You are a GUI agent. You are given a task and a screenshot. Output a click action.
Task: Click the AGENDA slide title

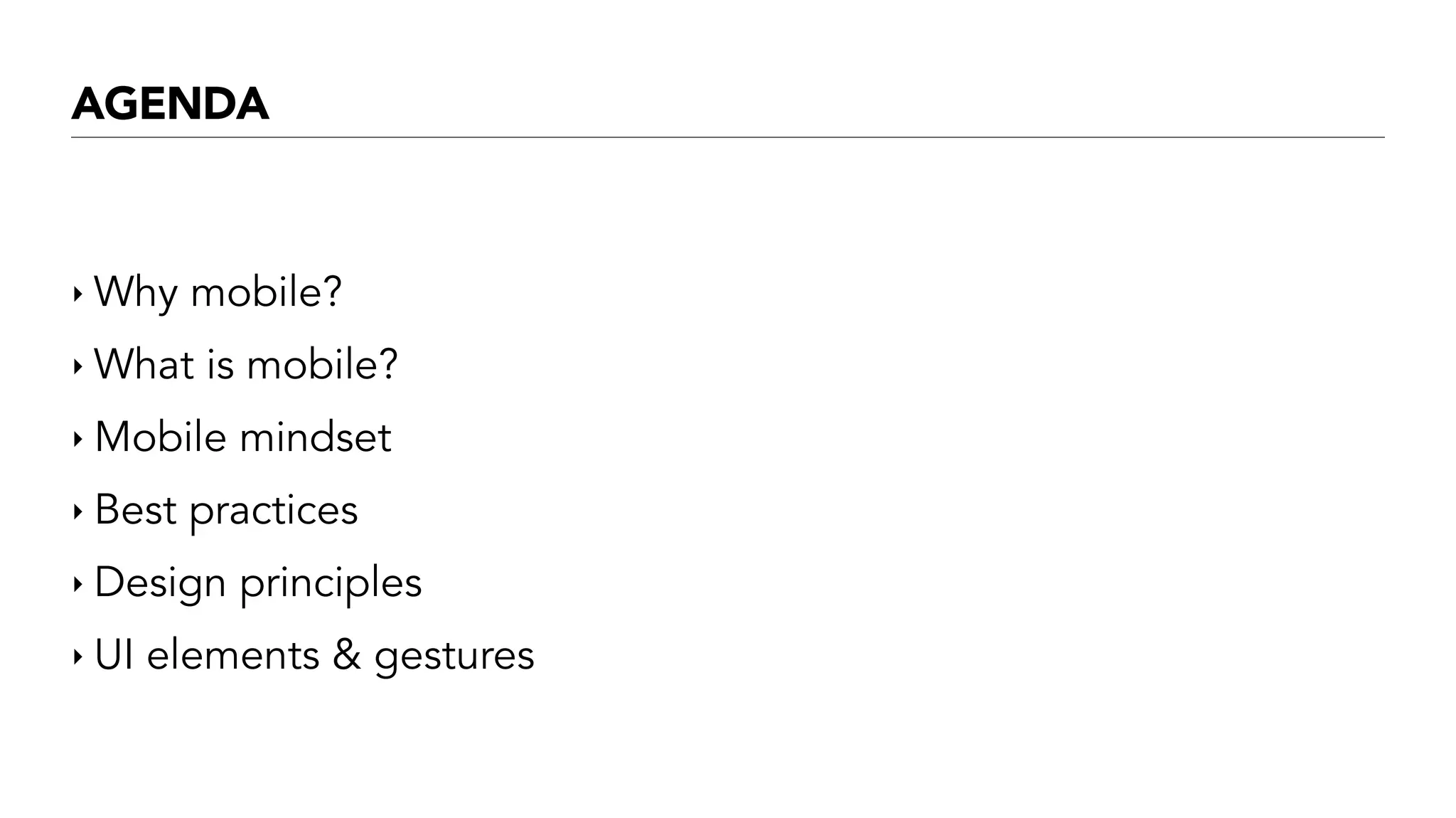pos(171,104)
